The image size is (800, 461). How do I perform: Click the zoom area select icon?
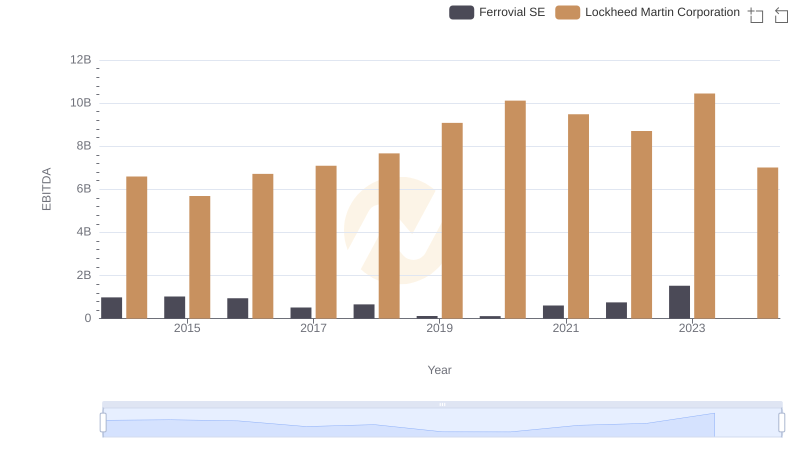[756, 15]
